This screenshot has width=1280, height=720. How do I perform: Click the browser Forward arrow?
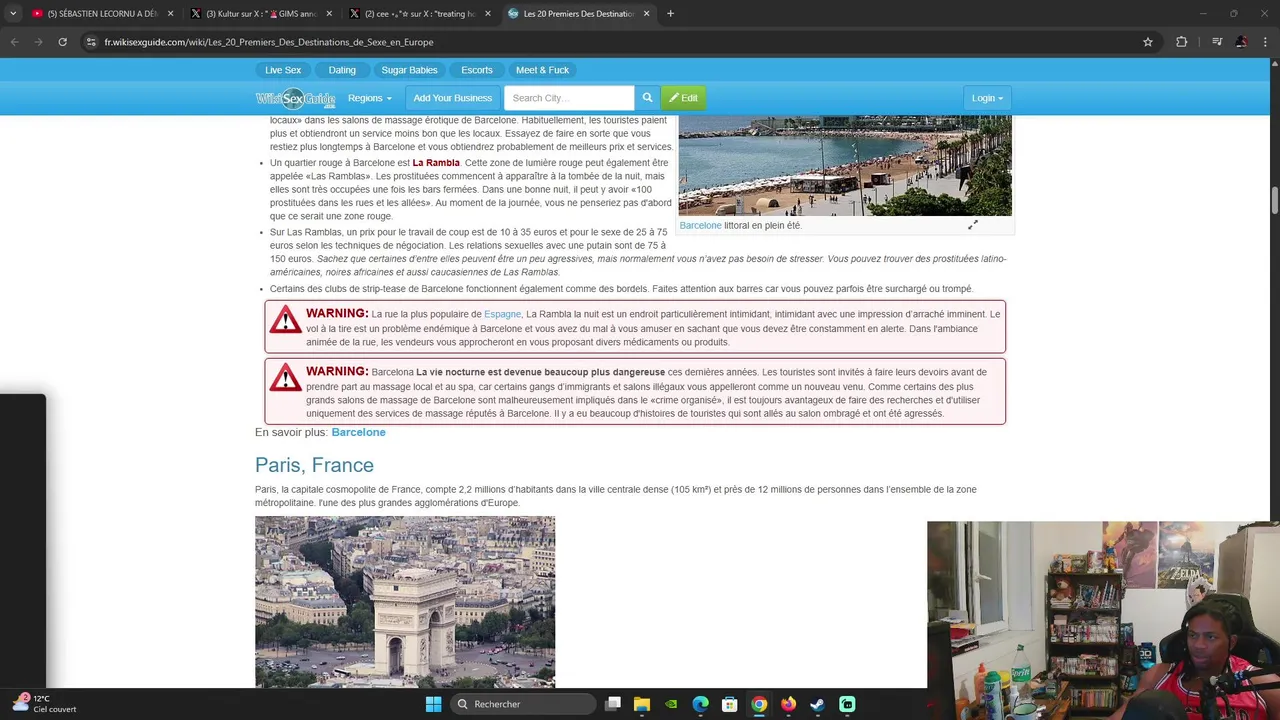point(38,42)
